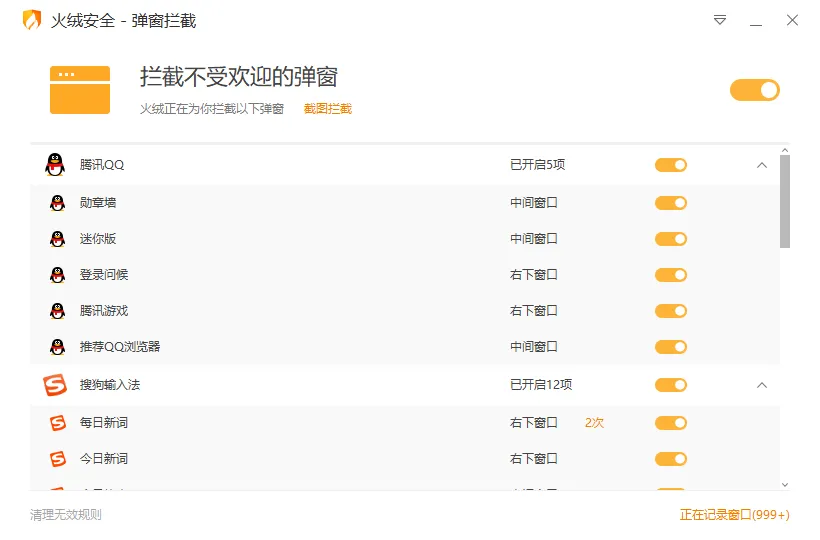Click 中间窗口 label in 勋章墙 row
The width and height of the screenshot is (820, 540).
534,203
